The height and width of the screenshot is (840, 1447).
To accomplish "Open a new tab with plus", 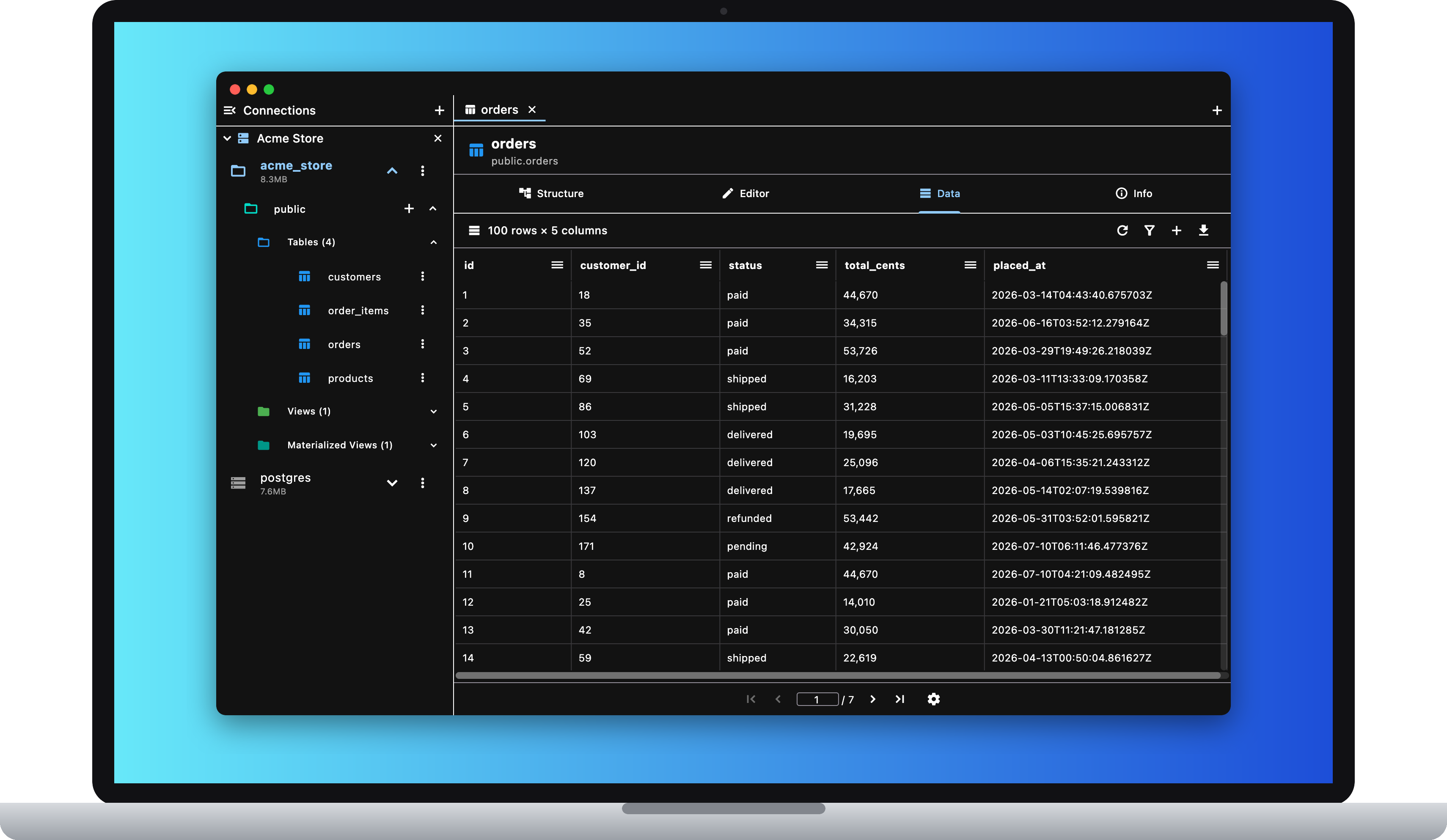I will (x=1217, y=110).
